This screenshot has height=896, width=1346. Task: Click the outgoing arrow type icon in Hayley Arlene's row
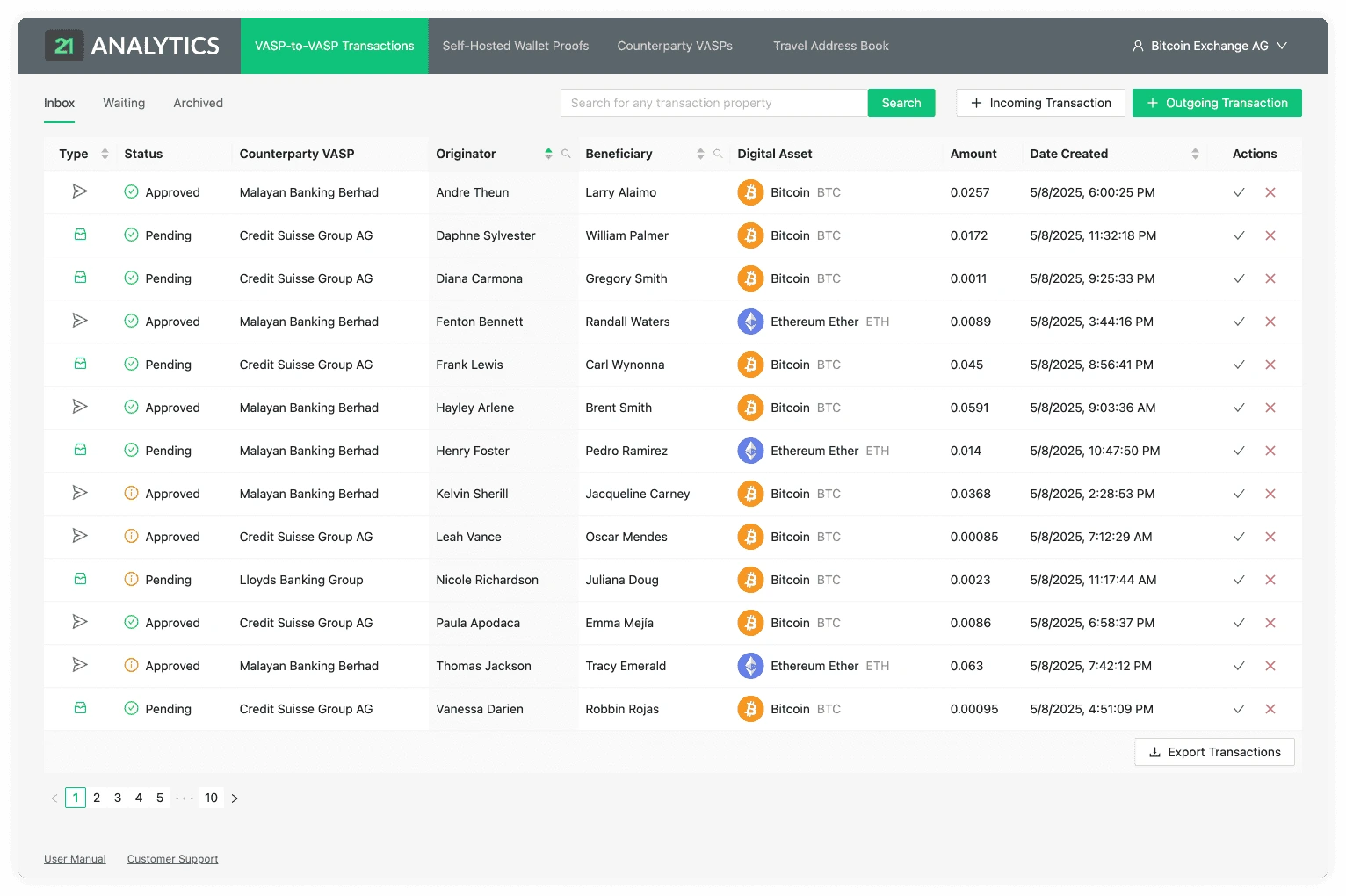[80, 407]
